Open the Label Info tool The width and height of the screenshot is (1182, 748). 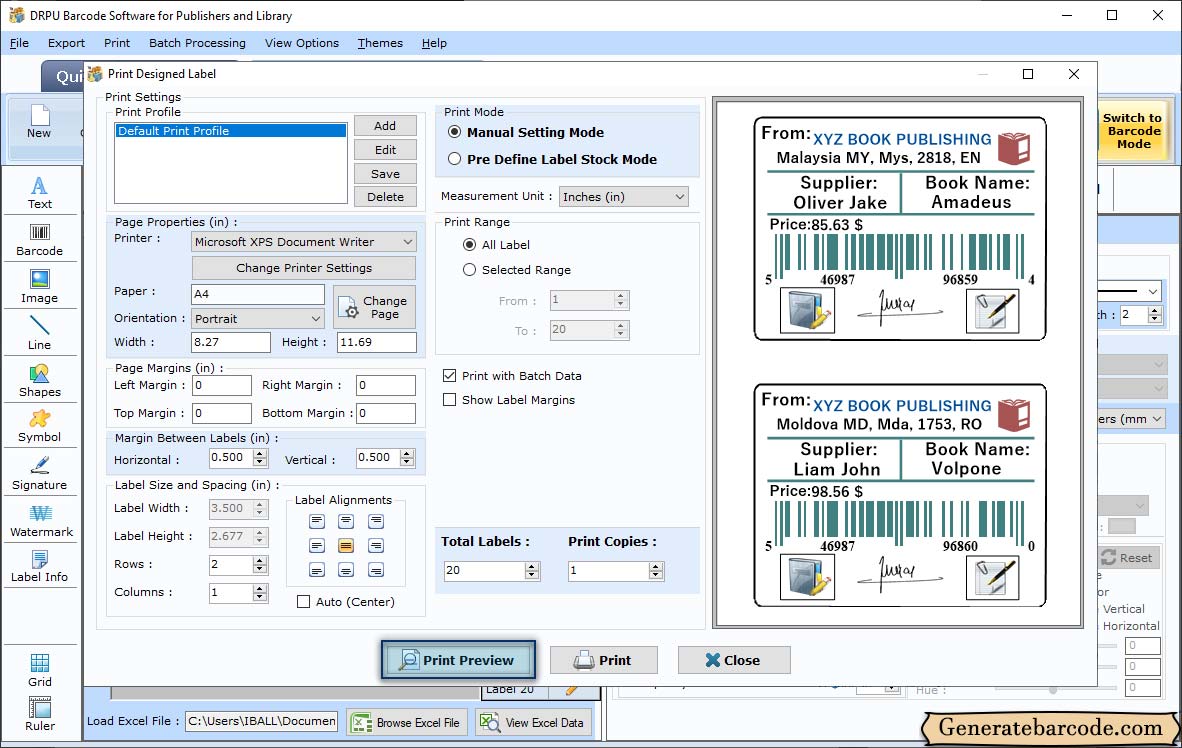39,566
